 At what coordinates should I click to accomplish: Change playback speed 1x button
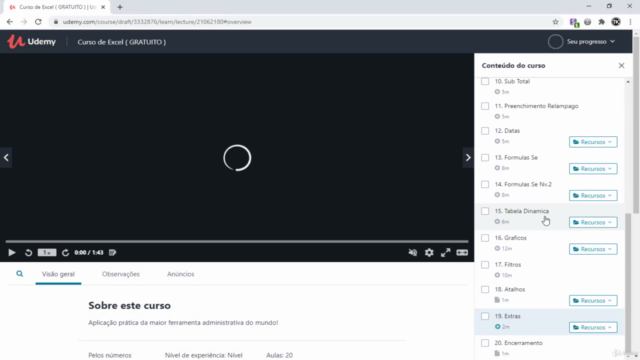(47, 253)
